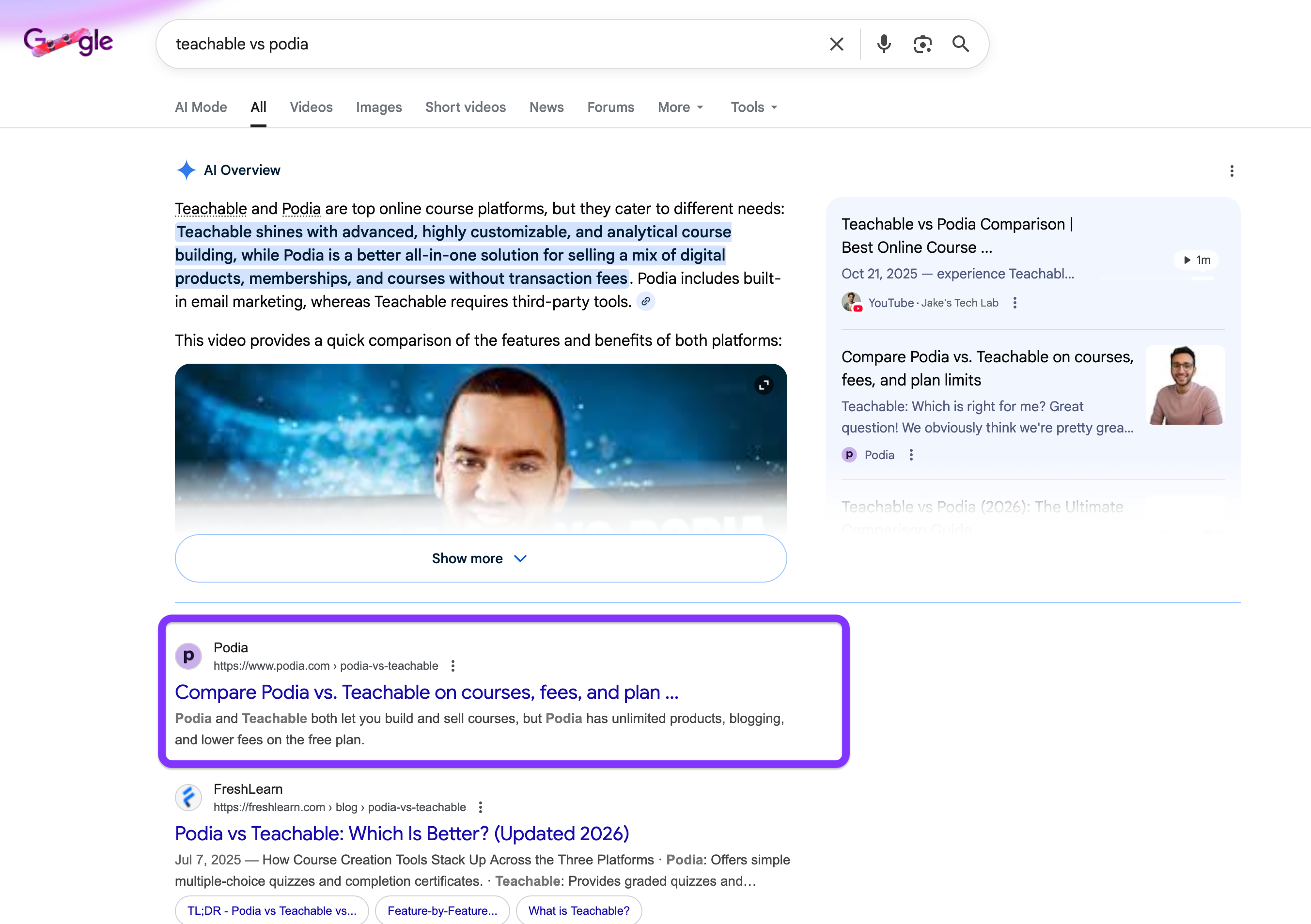1311x924 pixels.
Task: Switch to the Videos tab
Action: coord(311,108)
